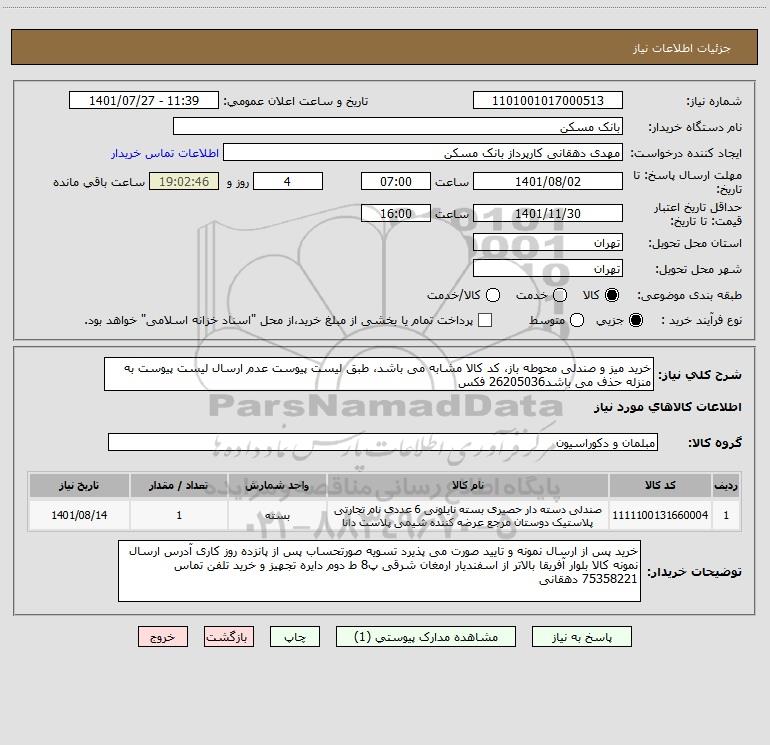This screenshot has width=770, height=745.
Task: Click the کد کالا column header
Action: (x=660, y=485)
